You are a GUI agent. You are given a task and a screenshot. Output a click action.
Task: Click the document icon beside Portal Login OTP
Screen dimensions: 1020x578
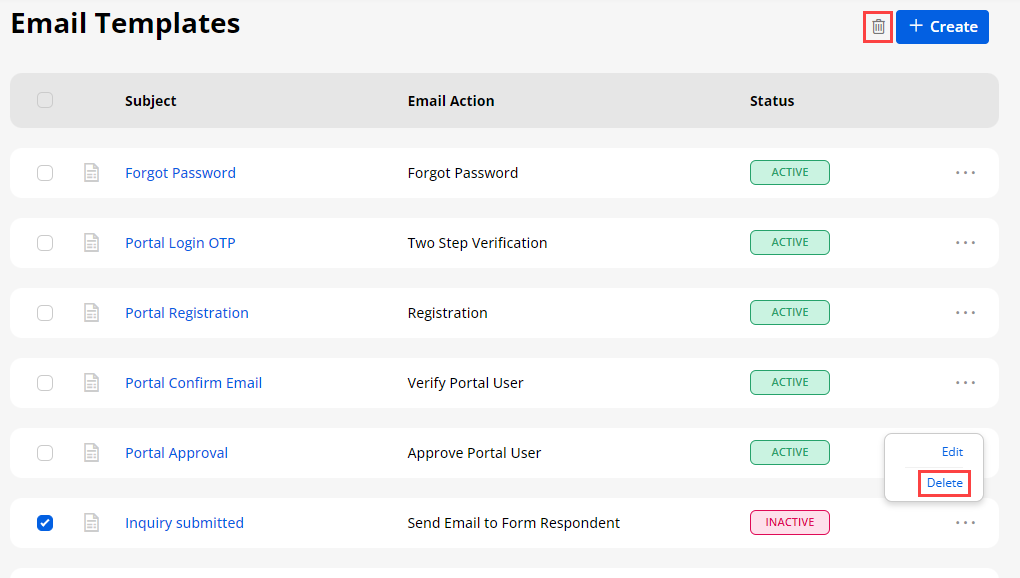coord(91,243)
